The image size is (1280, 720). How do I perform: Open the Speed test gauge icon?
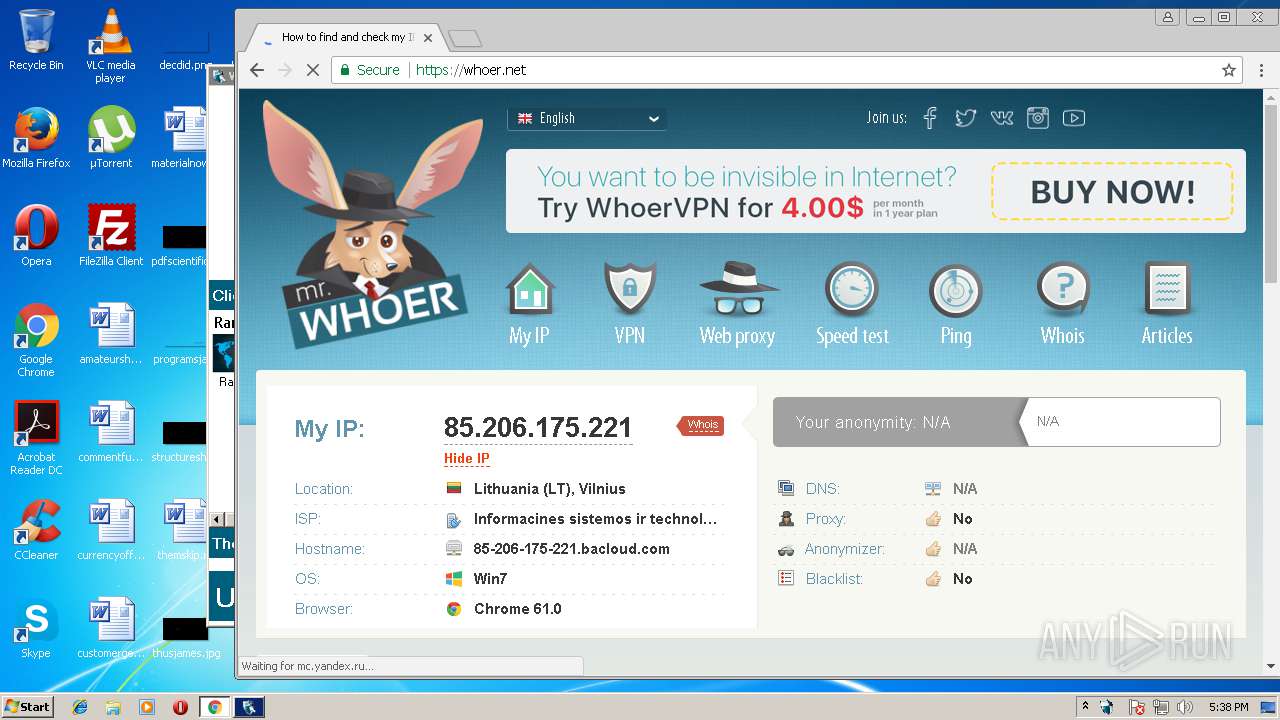tap(851, 290)
